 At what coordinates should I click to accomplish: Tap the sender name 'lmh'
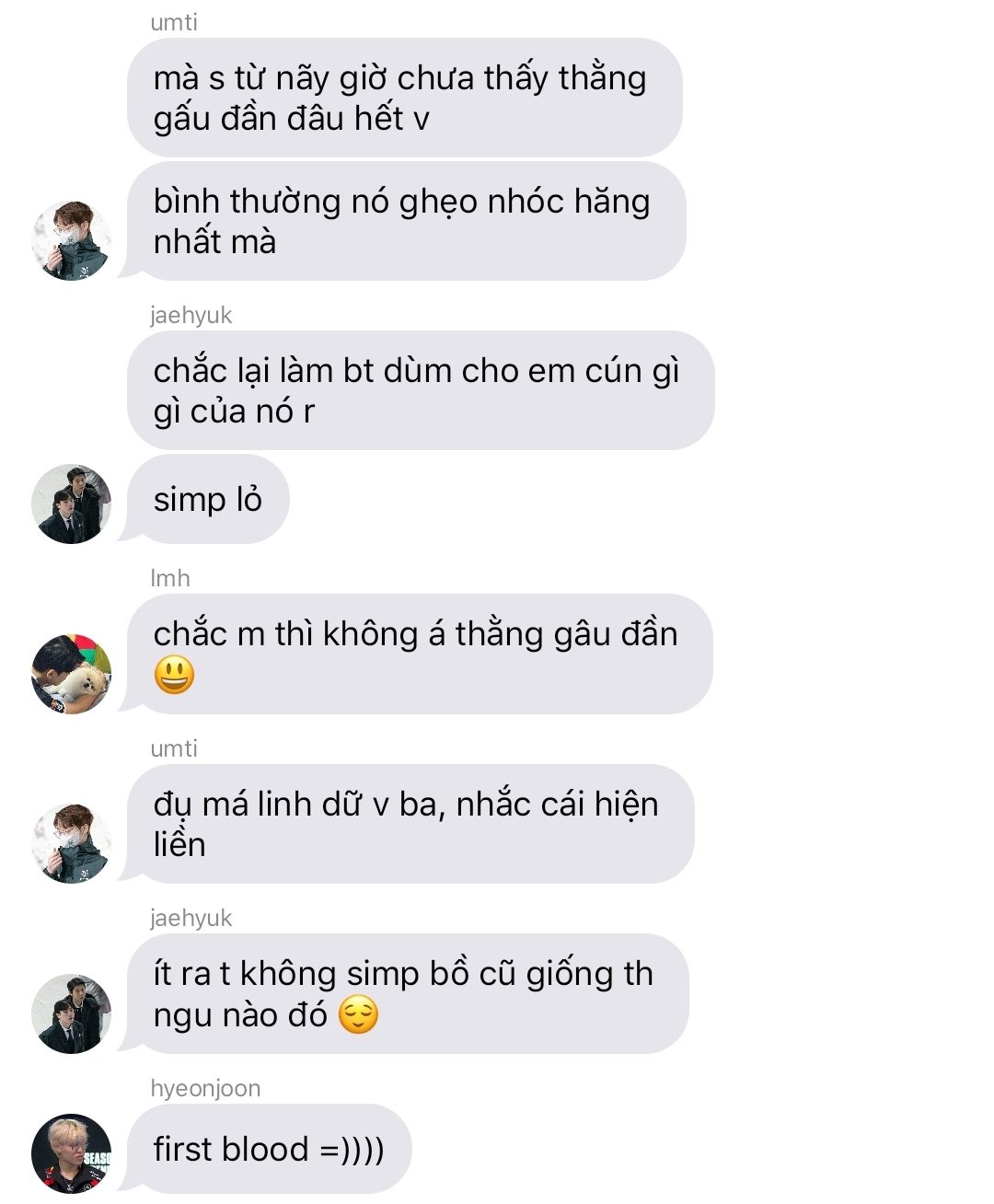(x=170, y=578)
